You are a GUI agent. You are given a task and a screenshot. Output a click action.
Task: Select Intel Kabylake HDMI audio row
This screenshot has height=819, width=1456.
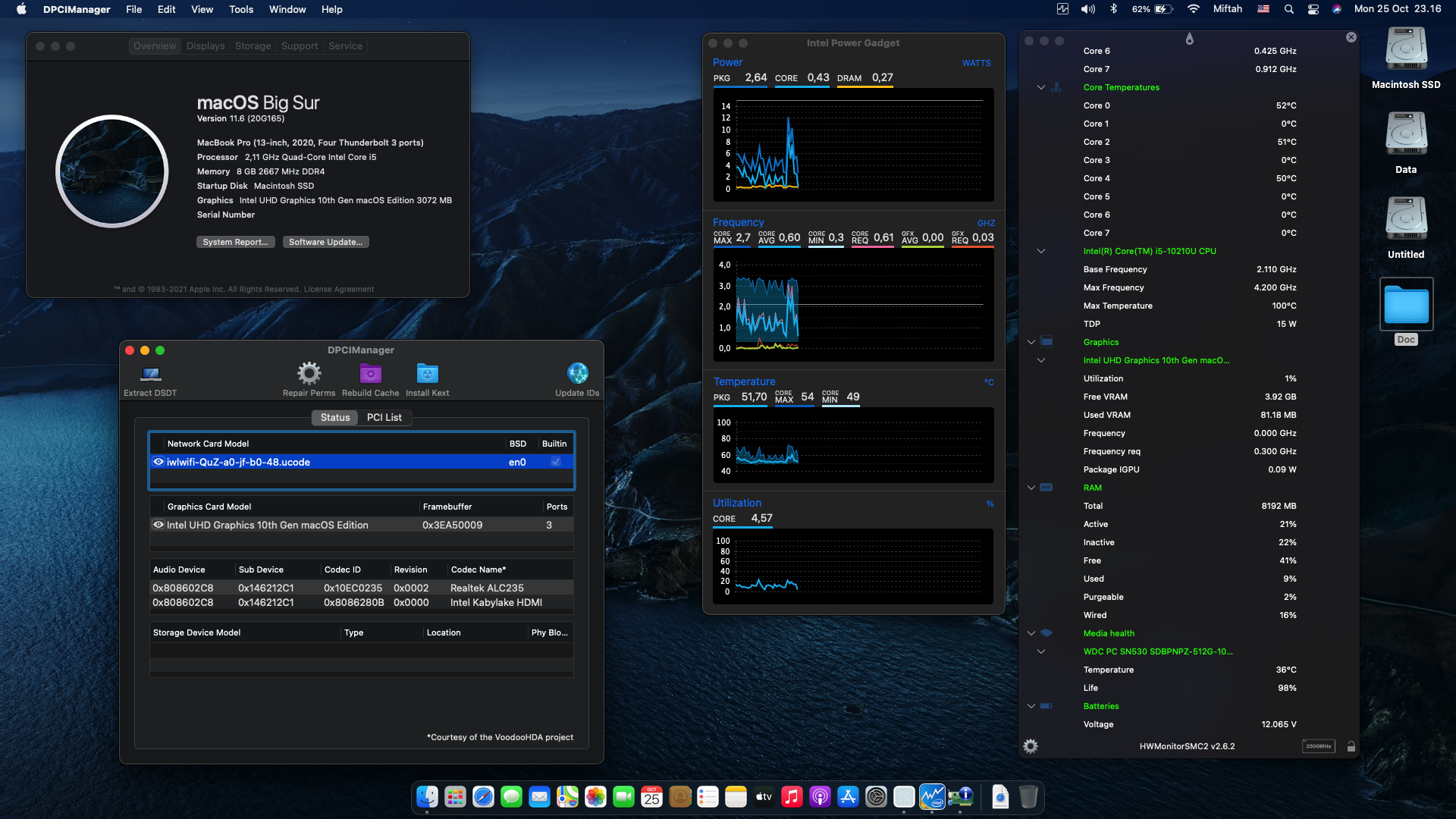pos(361,602)
